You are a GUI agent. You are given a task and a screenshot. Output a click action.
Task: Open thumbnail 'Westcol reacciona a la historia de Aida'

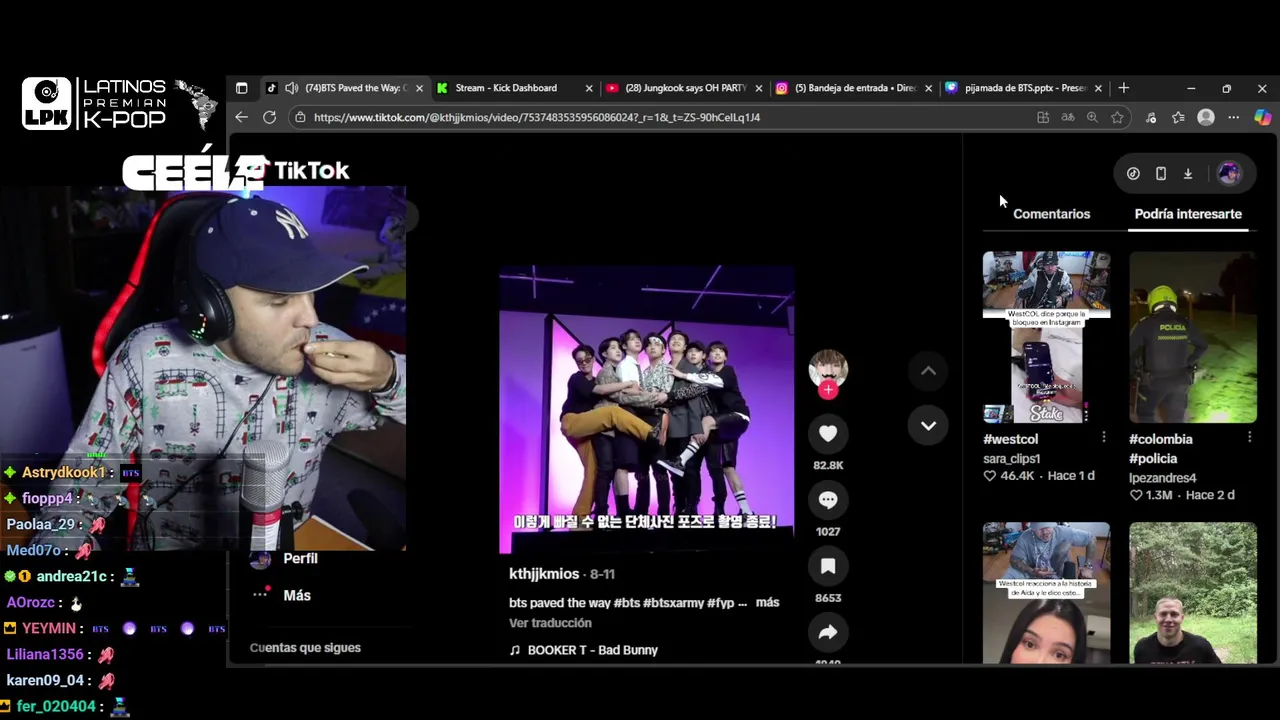pos(1046,592)
